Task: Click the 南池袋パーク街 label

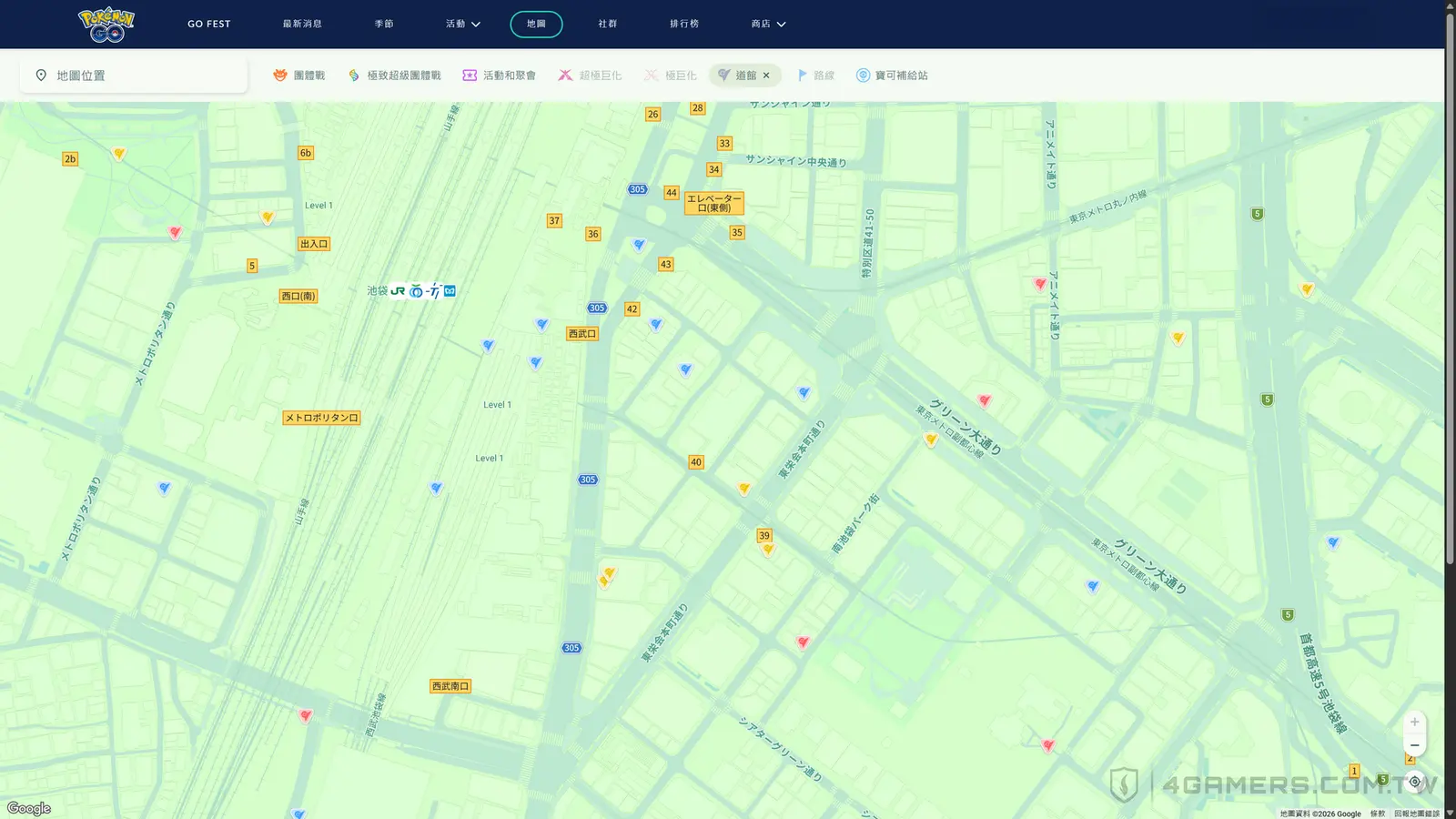Action: (855, 523)
